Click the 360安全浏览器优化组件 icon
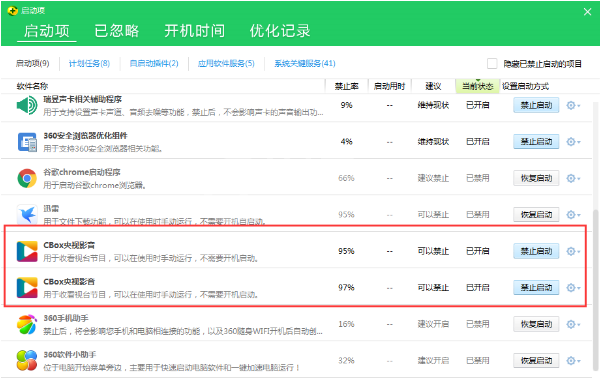 (x=27, y=142)
